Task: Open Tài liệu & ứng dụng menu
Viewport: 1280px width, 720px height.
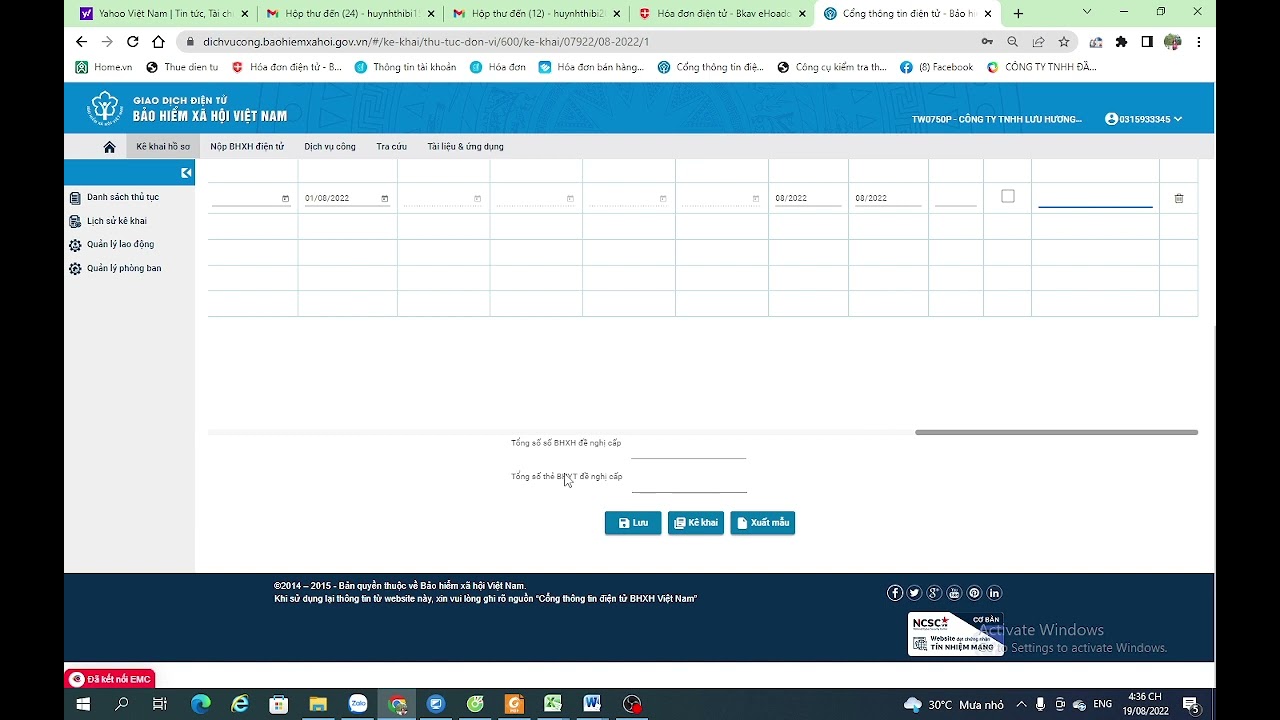Action: 465,147
